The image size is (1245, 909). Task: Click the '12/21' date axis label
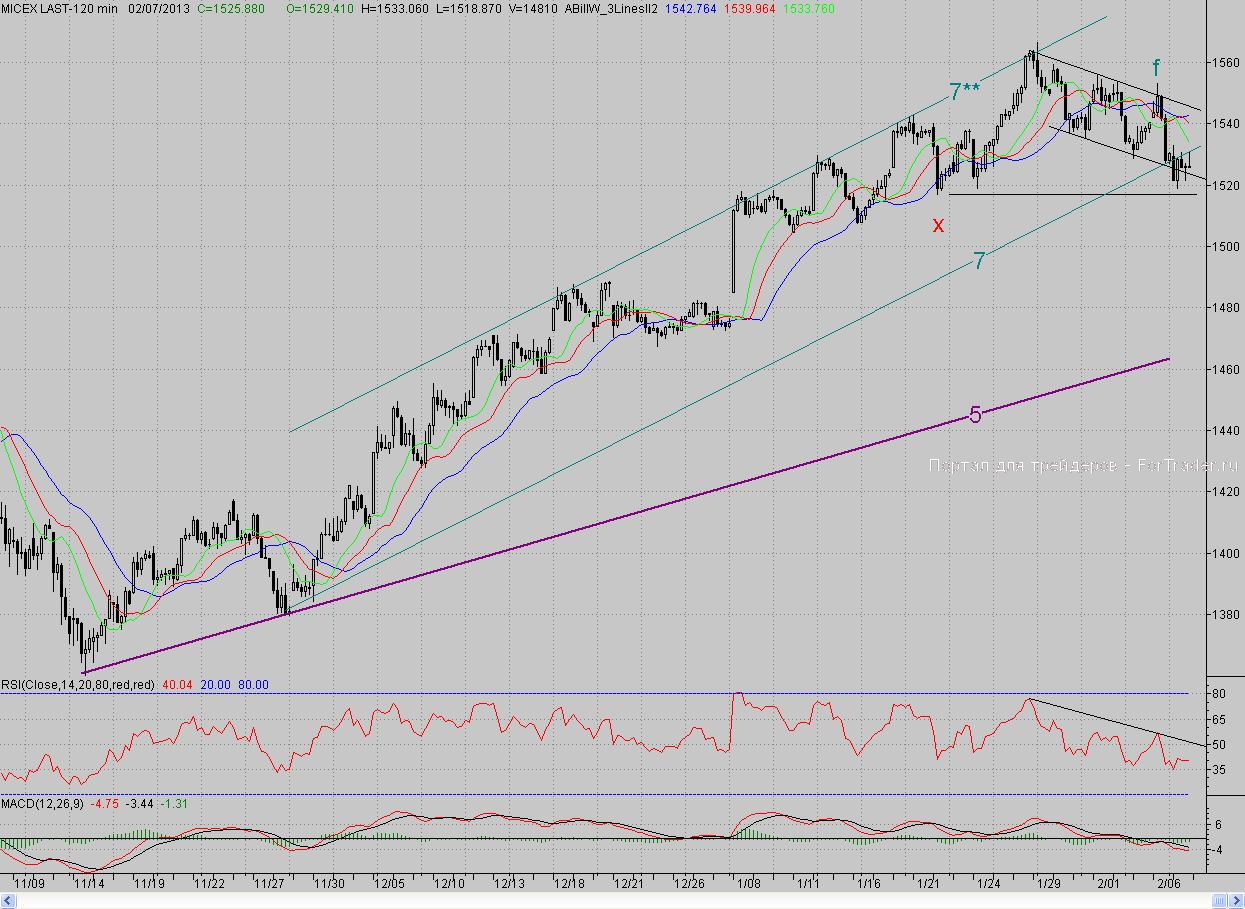[x=630, y=884]
